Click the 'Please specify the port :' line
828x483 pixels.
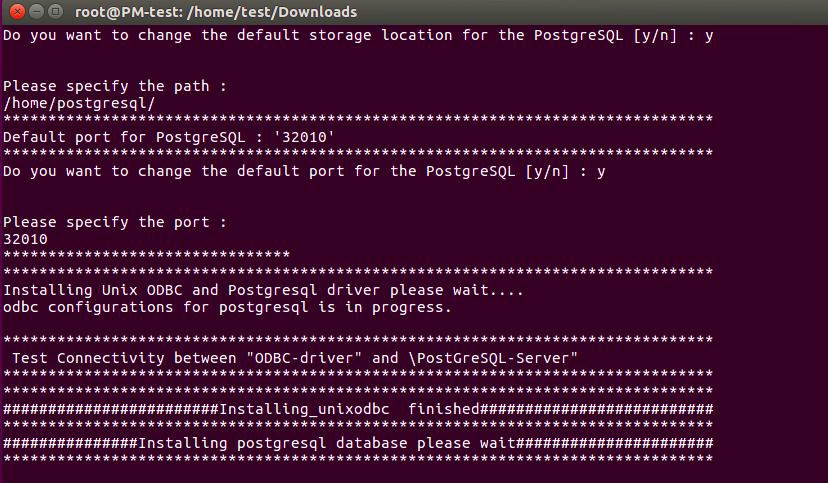point(115,222)
